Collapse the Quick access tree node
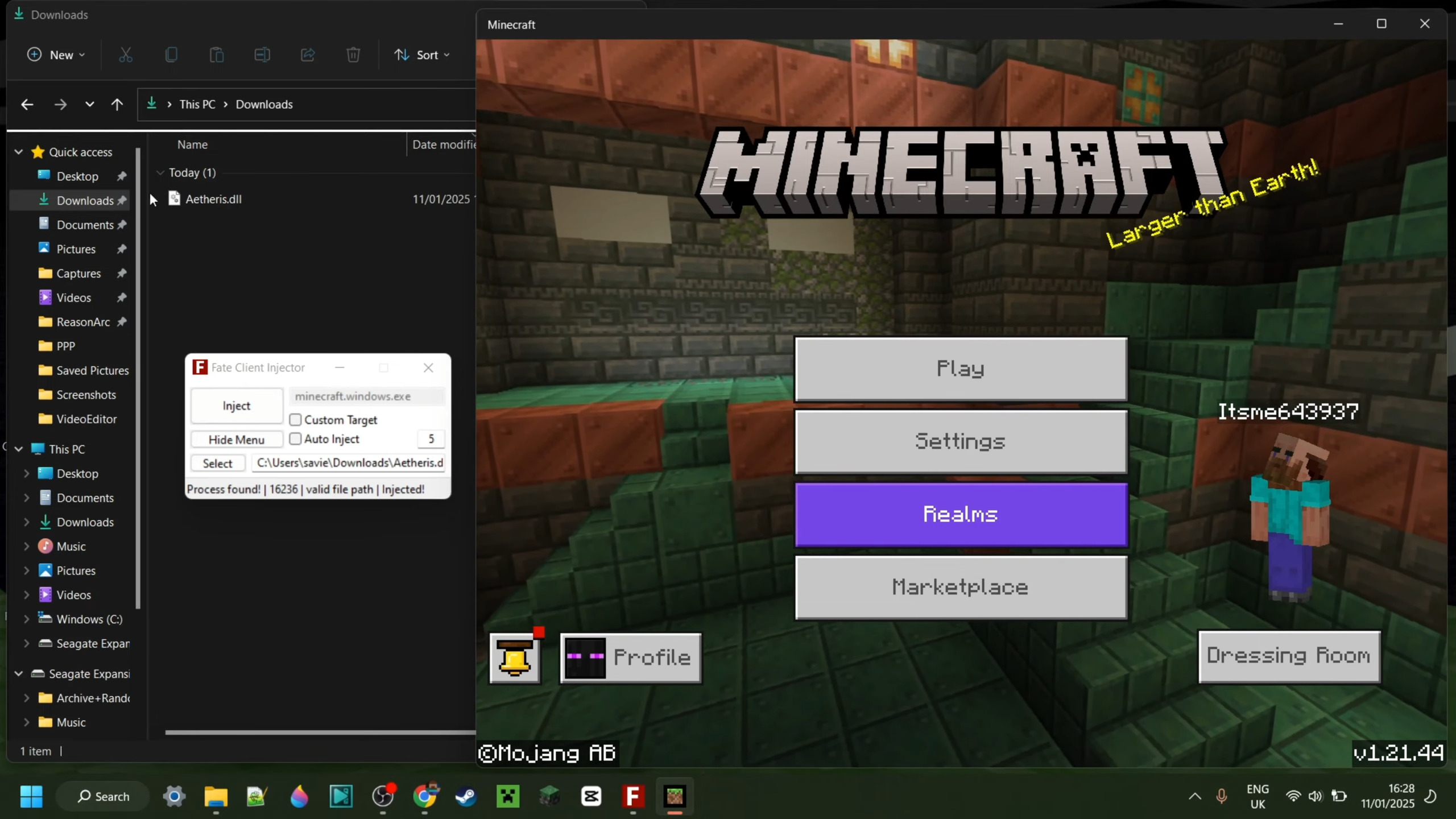 (19, 152)
